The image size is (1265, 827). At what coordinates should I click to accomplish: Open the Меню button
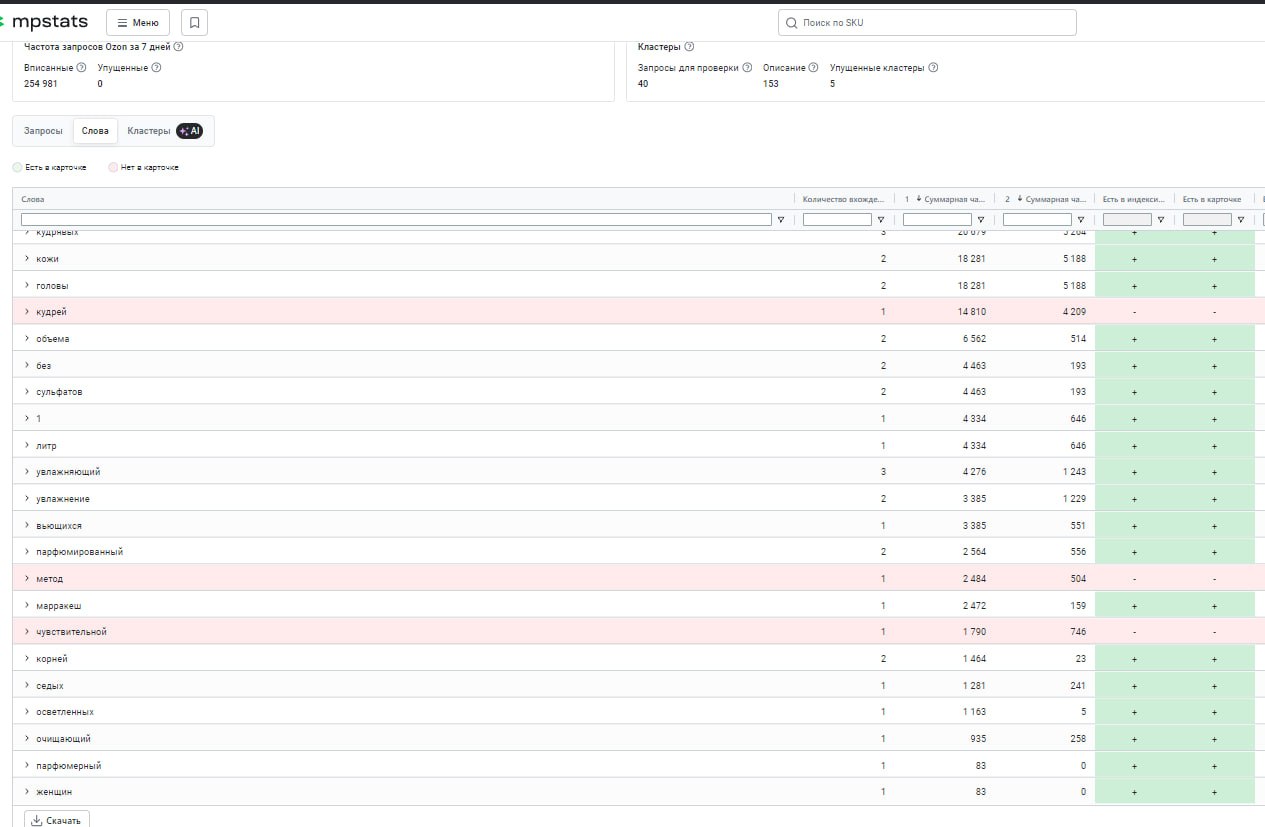coord(138,22)
